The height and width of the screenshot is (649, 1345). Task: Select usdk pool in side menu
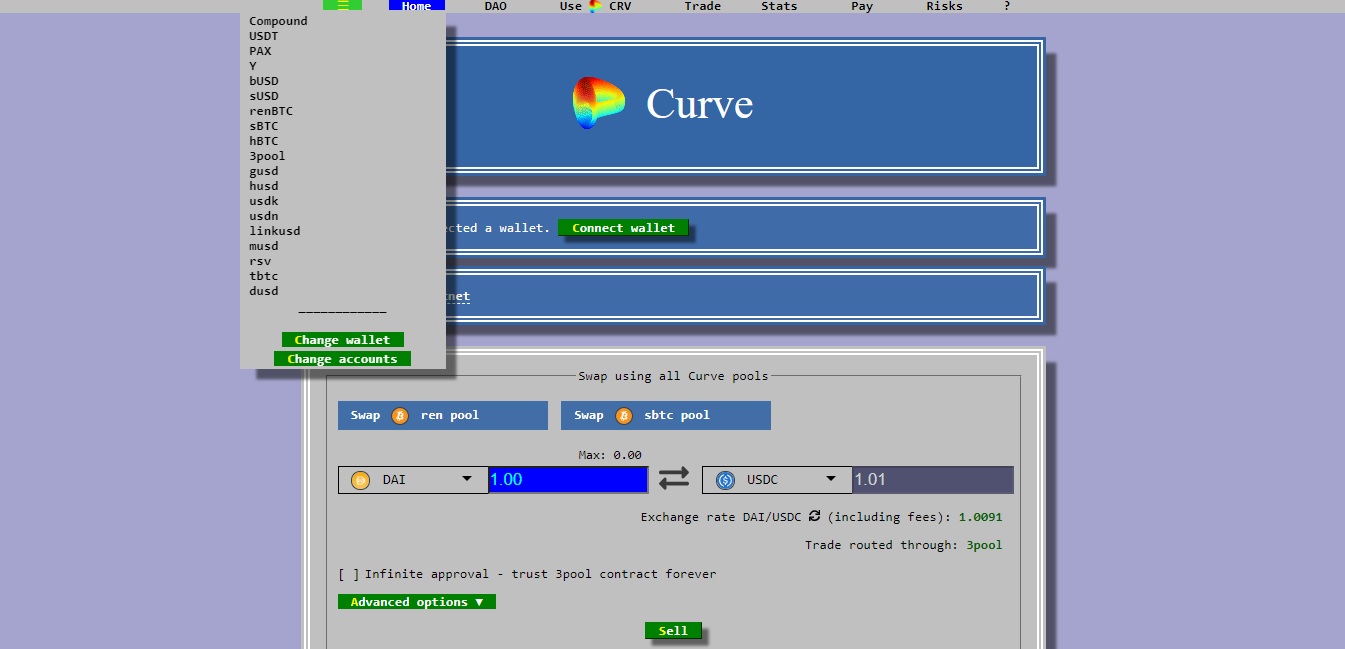point(264,201)
